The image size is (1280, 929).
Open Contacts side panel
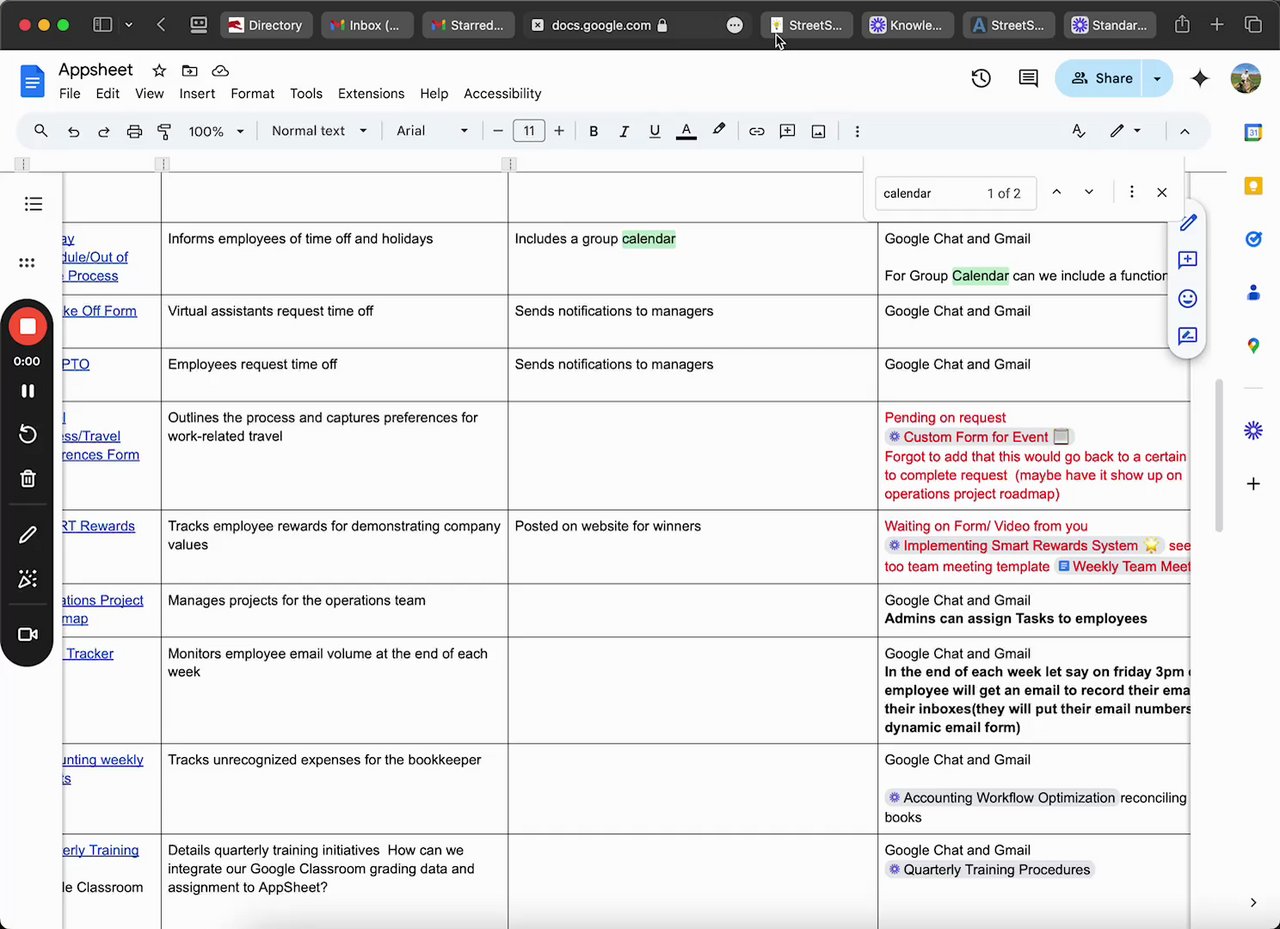(1253, 292)
